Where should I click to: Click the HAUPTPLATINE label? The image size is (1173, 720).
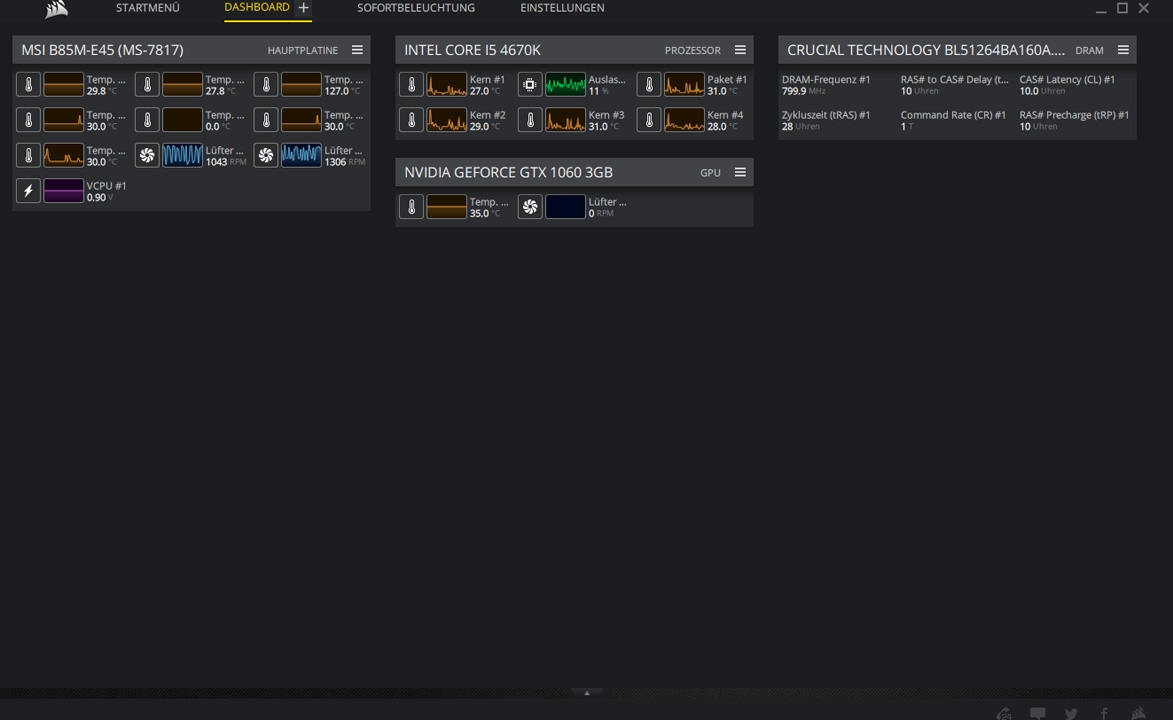click(303, 50)
